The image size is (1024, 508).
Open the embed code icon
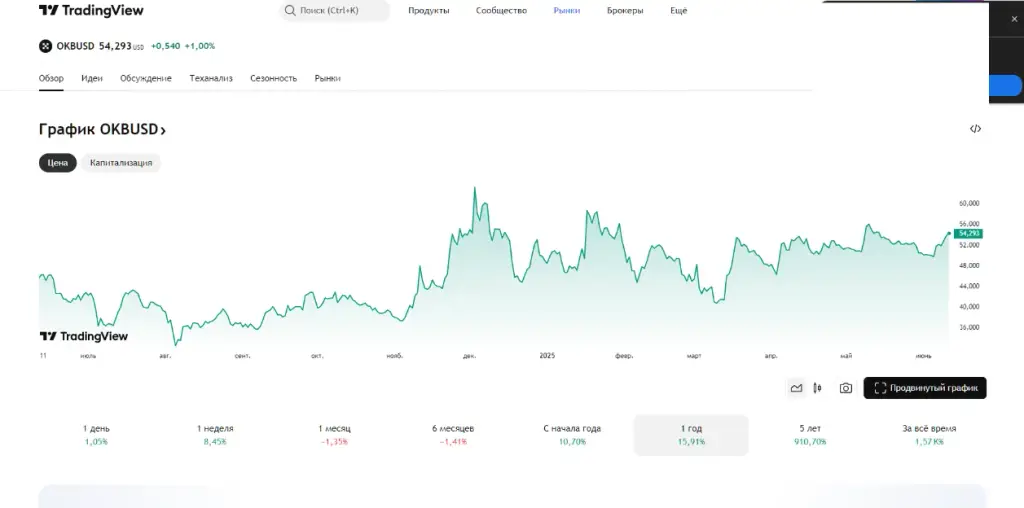[x=975, y=129]
